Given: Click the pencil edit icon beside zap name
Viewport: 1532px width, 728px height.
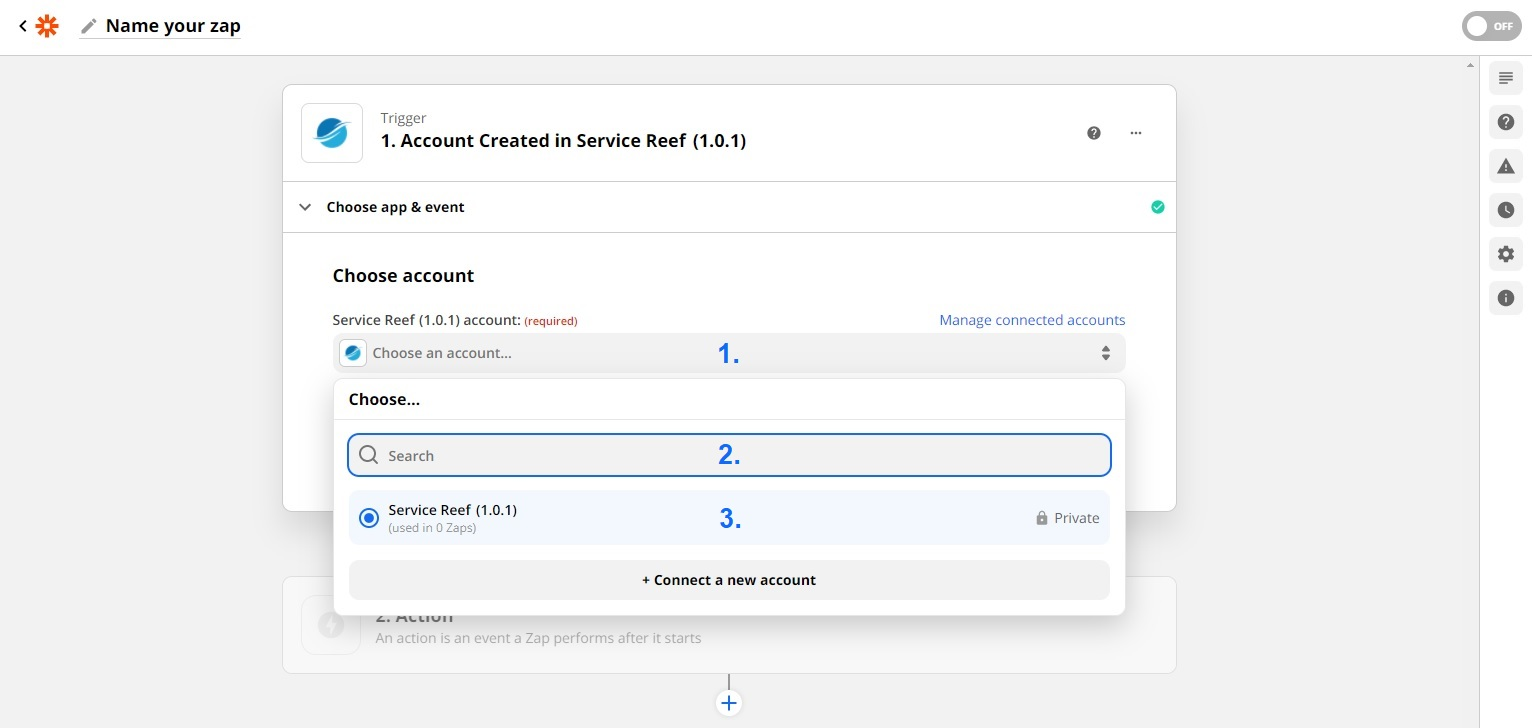Looking at the screenshot, I should tap(89, 26).
